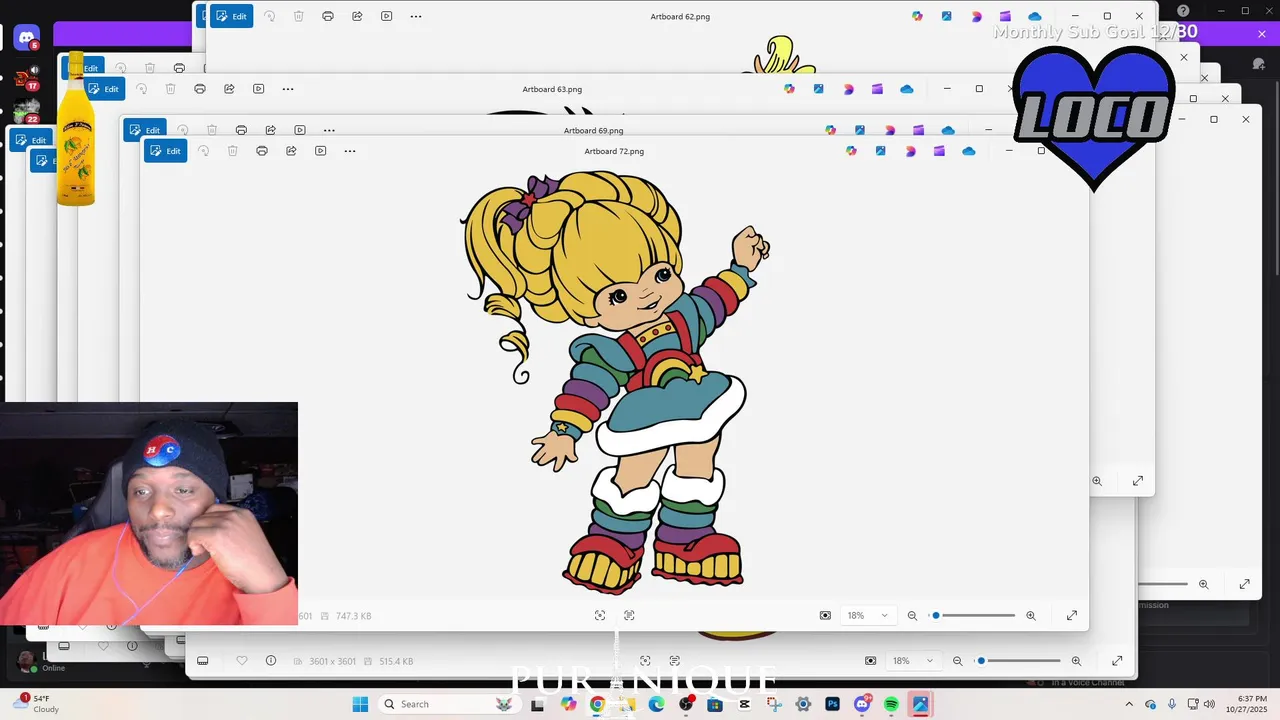This screenshot has width=1280, height=720.
Task: Click the 3601 x 3601 dimensions text
Action: coord(333,661)
